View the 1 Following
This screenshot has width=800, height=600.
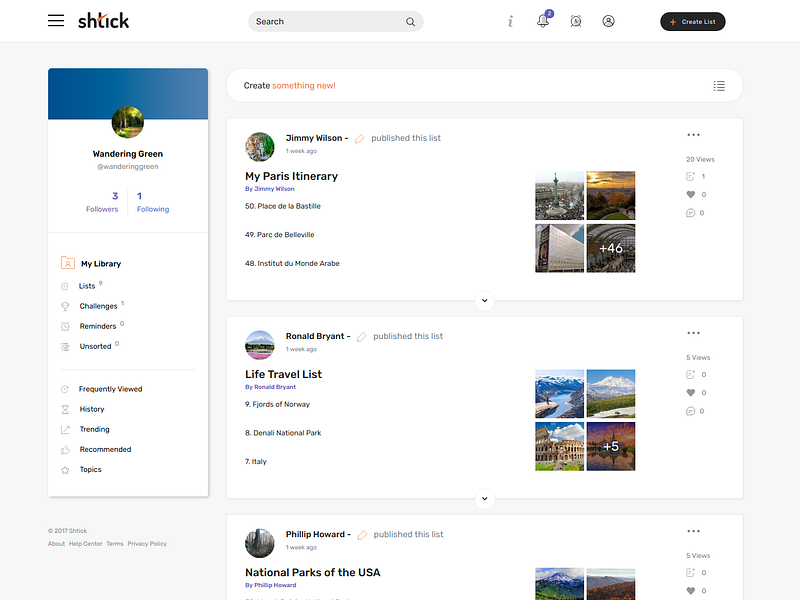(x=153, y=202)
